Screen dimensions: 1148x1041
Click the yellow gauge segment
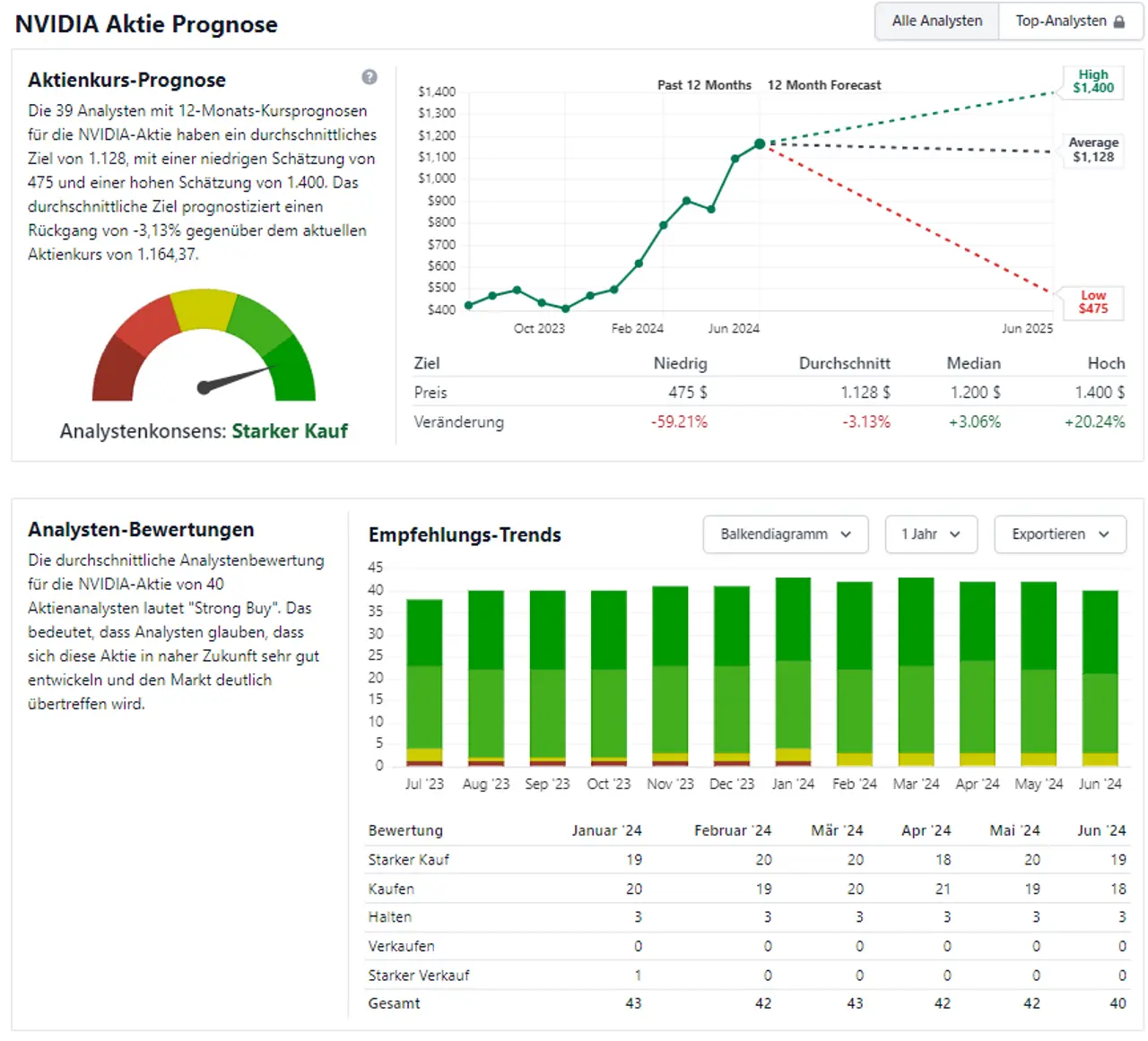[204, 308]
